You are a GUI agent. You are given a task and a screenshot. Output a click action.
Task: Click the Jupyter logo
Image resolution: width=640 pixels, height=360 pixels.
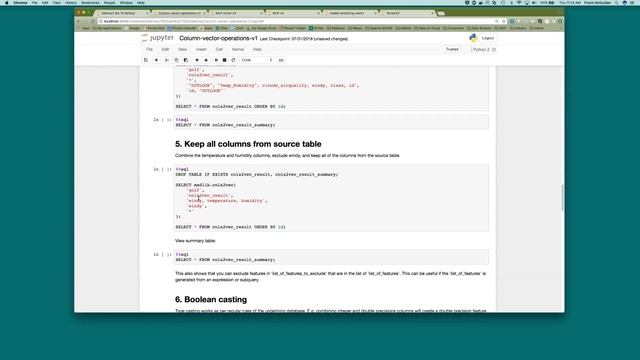point(158,38)
